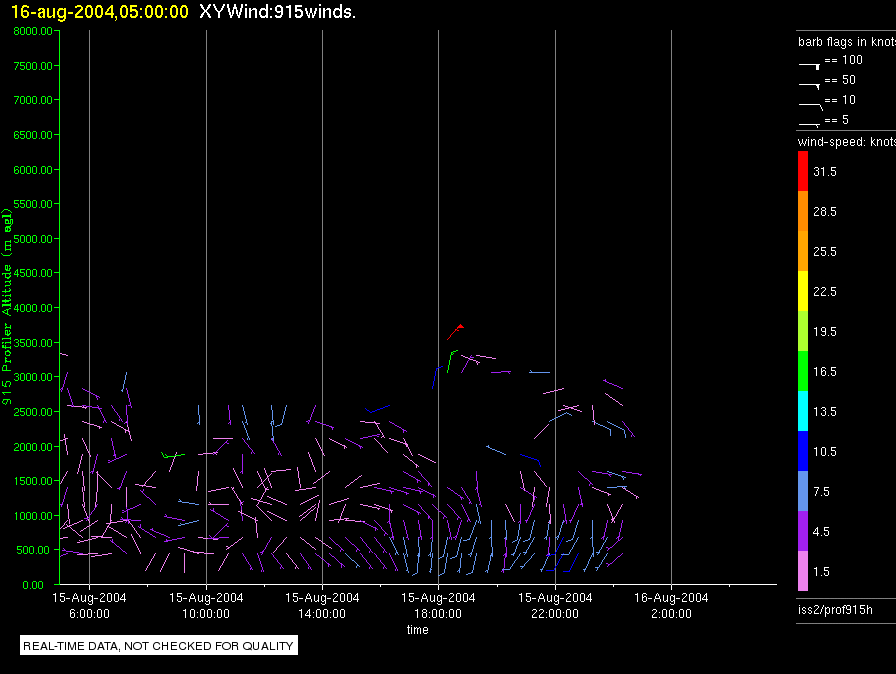
Task: Click the 7000.00 altitude tick label
Action: pyautogui.click(x=33, y=100)
